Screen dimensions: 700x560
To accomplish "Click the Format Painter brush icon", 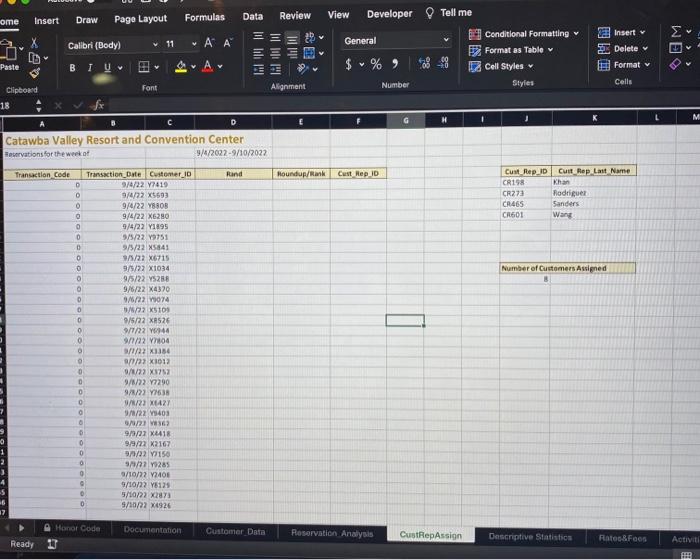I will [x=34, y=73].
